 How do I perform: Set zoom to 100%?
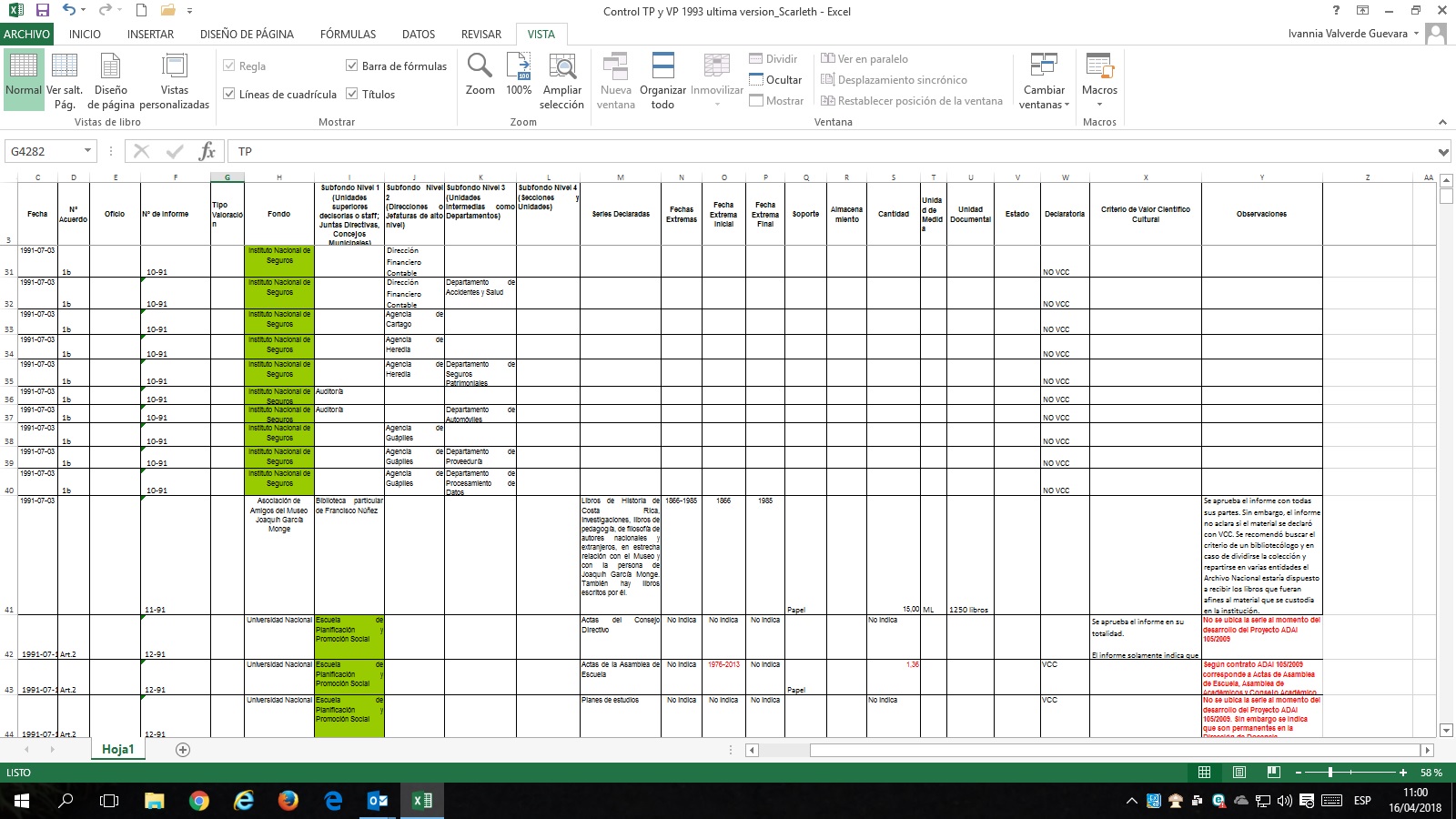(x=519, y=75)
